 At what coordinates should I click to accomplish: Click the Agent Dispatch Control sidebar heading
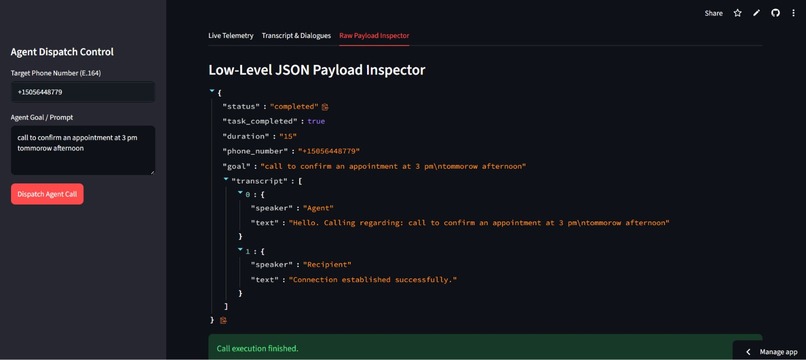pos(62,52)
